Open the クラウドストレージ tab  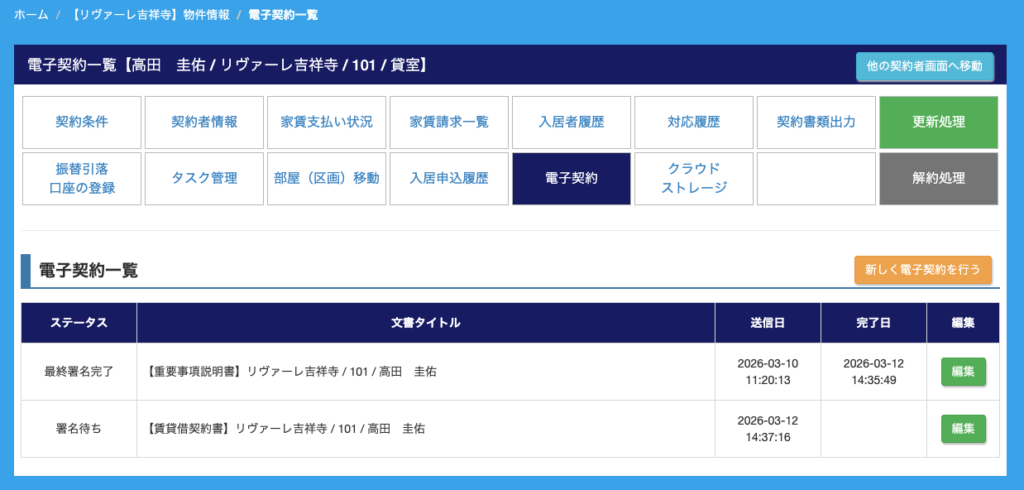(694, 178)
